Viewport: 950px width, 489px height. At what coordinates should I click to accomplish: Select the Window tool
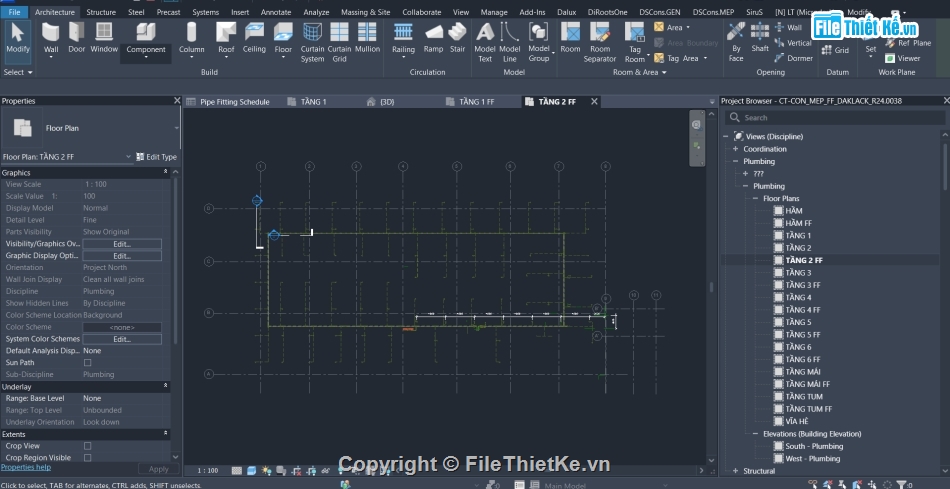pos(104,38)
